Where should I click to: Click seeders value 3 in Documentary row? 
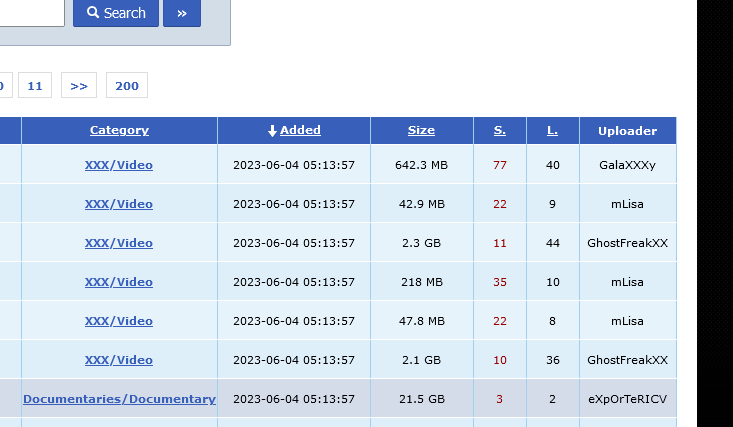pyautogui.click(x=499, y=399)
